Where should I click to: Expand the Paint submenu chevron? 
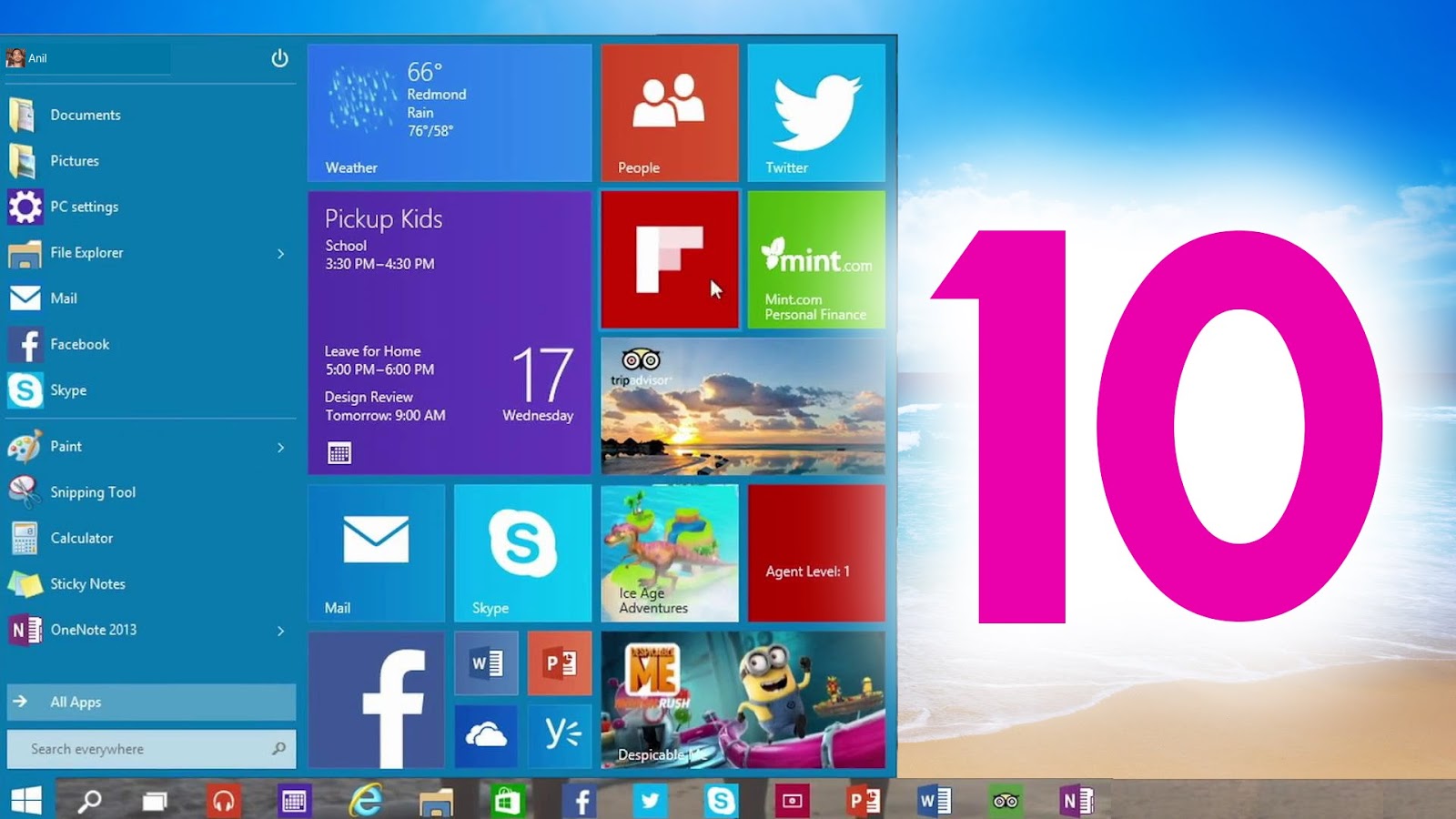[x=280, y=447]
